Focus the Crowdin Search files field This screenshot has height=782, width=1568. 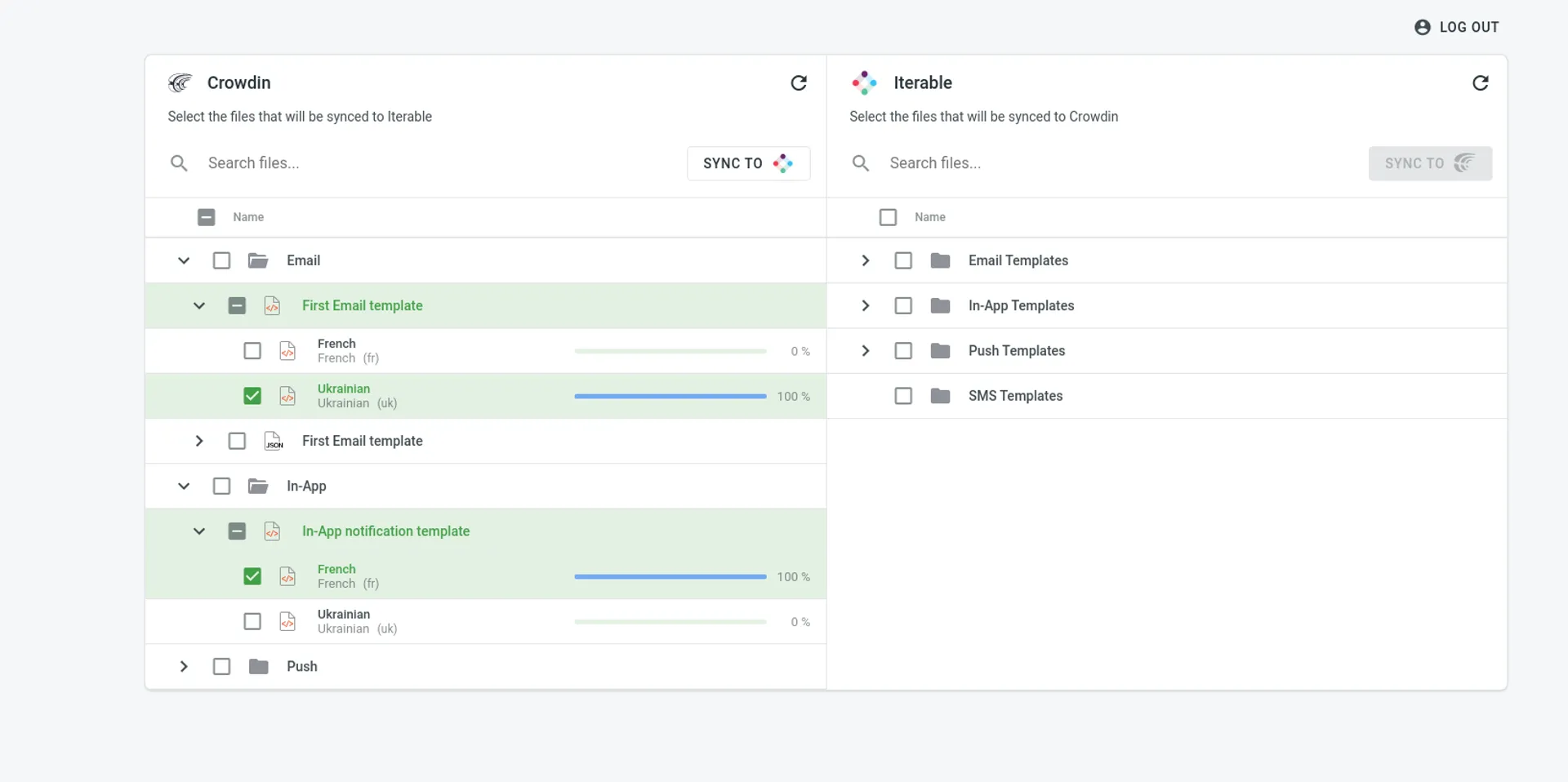441,163
